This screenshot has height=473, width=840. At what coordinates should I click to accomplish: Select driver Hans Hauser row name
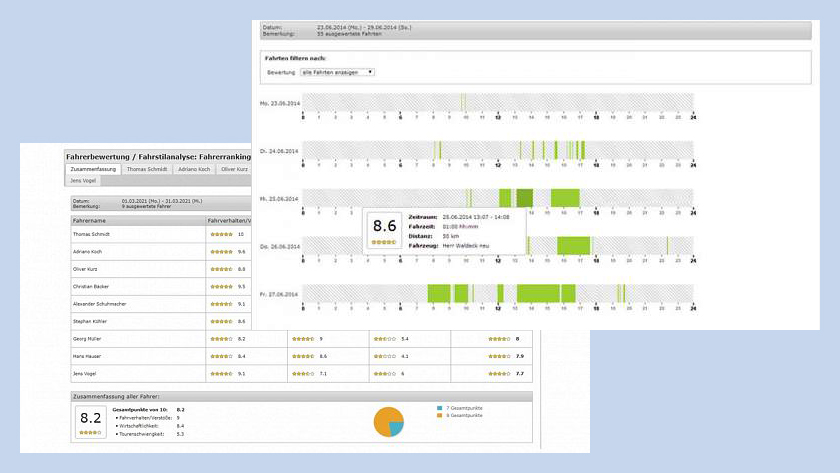87,356
